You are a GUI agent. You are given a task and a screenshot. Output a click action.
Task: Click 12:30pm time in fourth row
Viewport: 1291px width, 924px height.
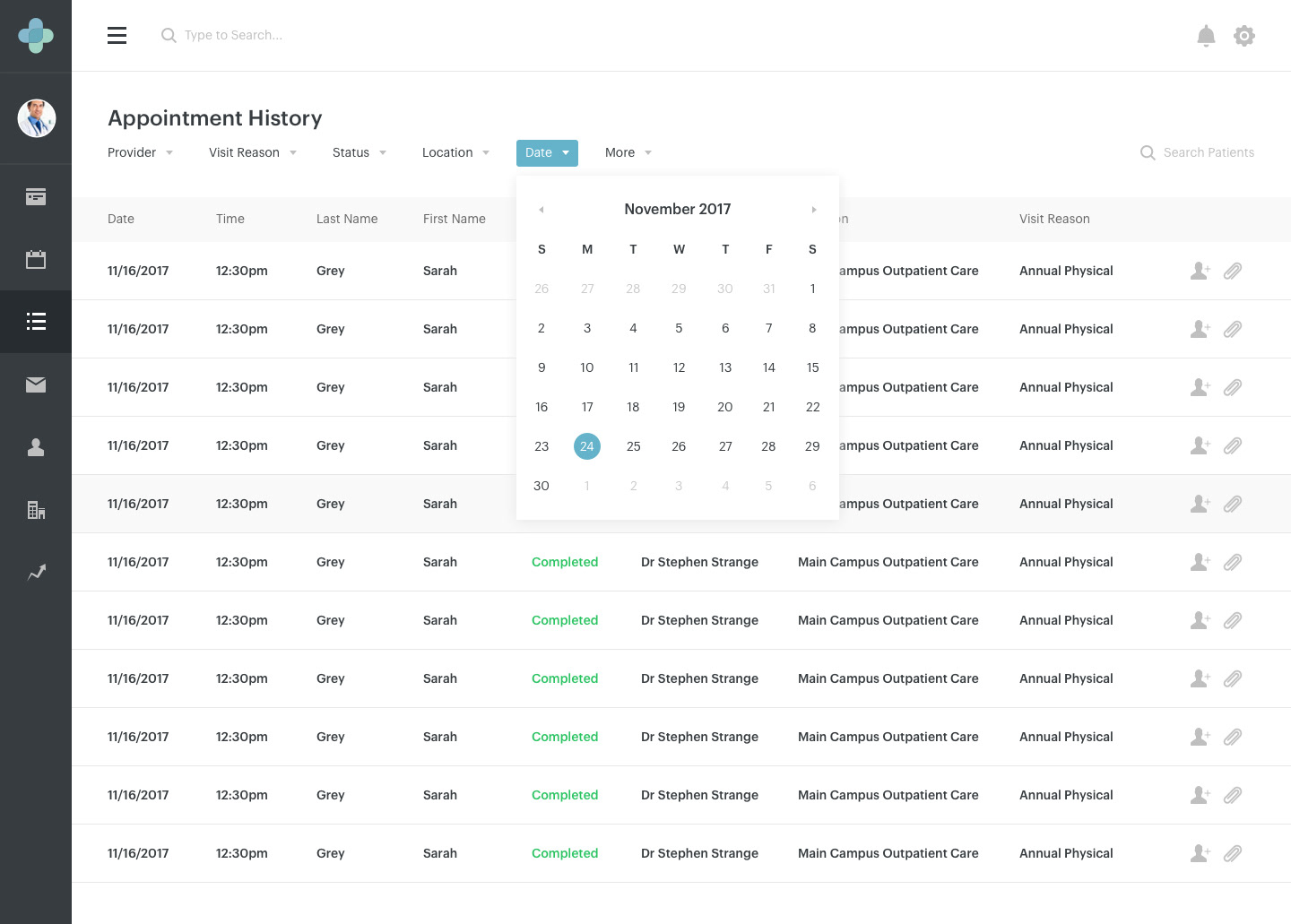pos(242,445)
